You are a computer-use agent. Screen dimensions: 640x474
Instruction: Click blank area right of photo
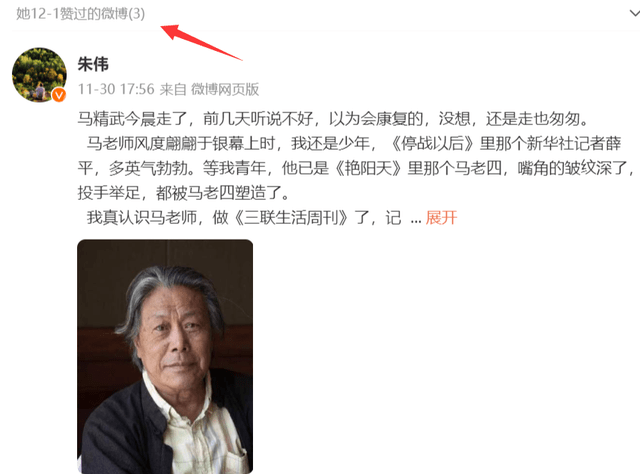click(445, 355)
